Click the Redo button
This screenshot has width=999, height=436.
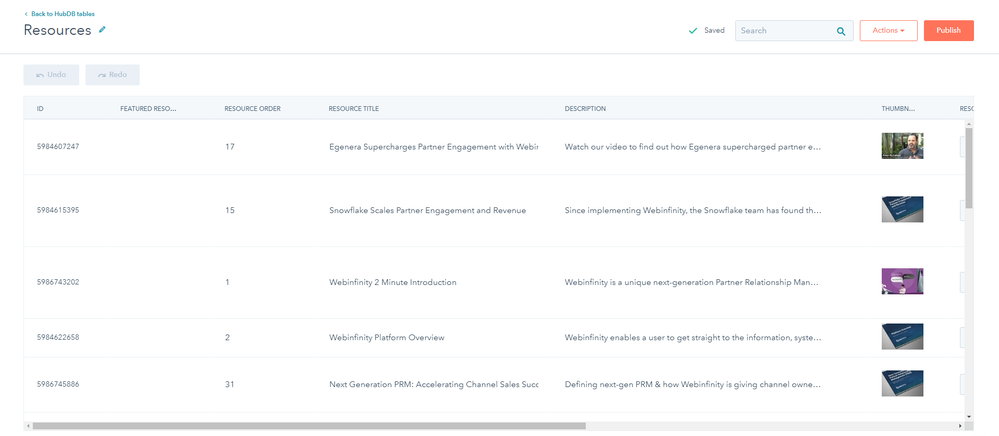pos(112,75)
